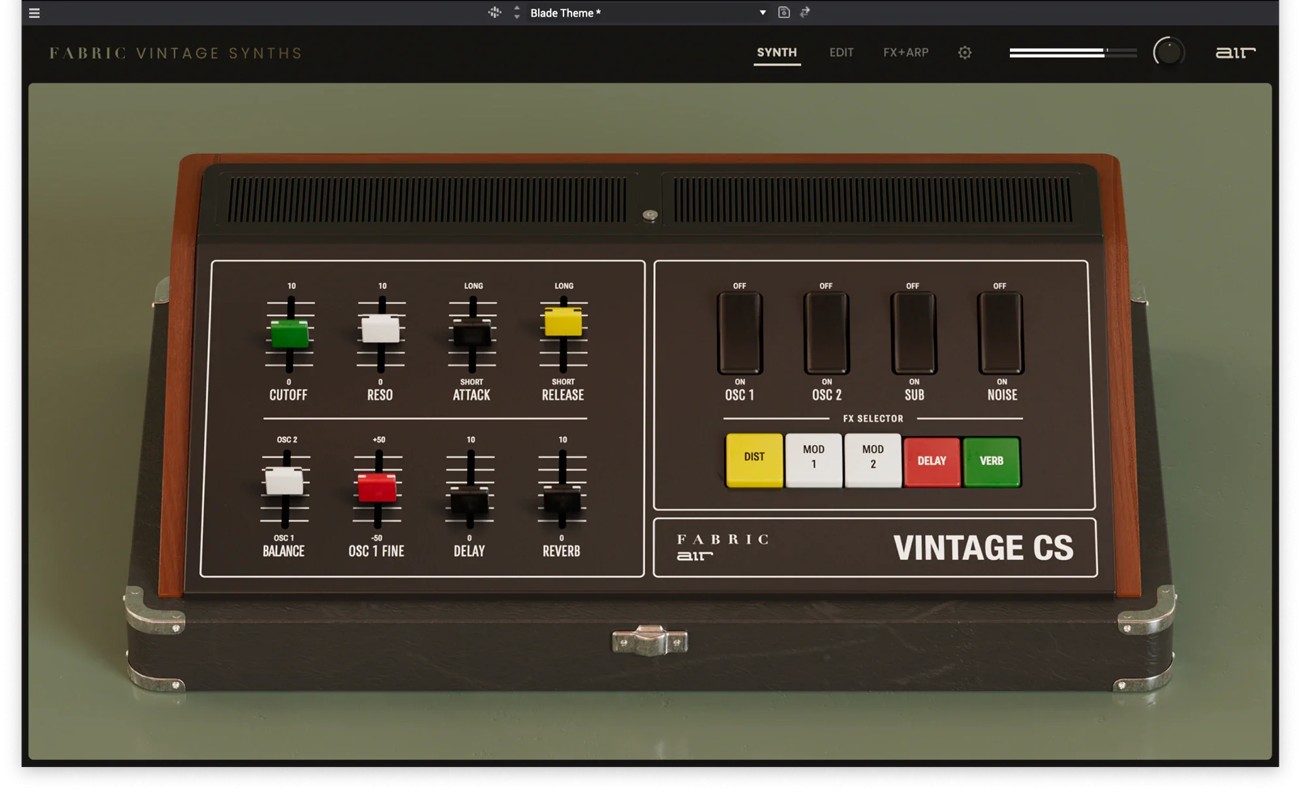The image size is (1300, 792).
Task: Select the MOD 2 effect button
Action: coord(873,460)
